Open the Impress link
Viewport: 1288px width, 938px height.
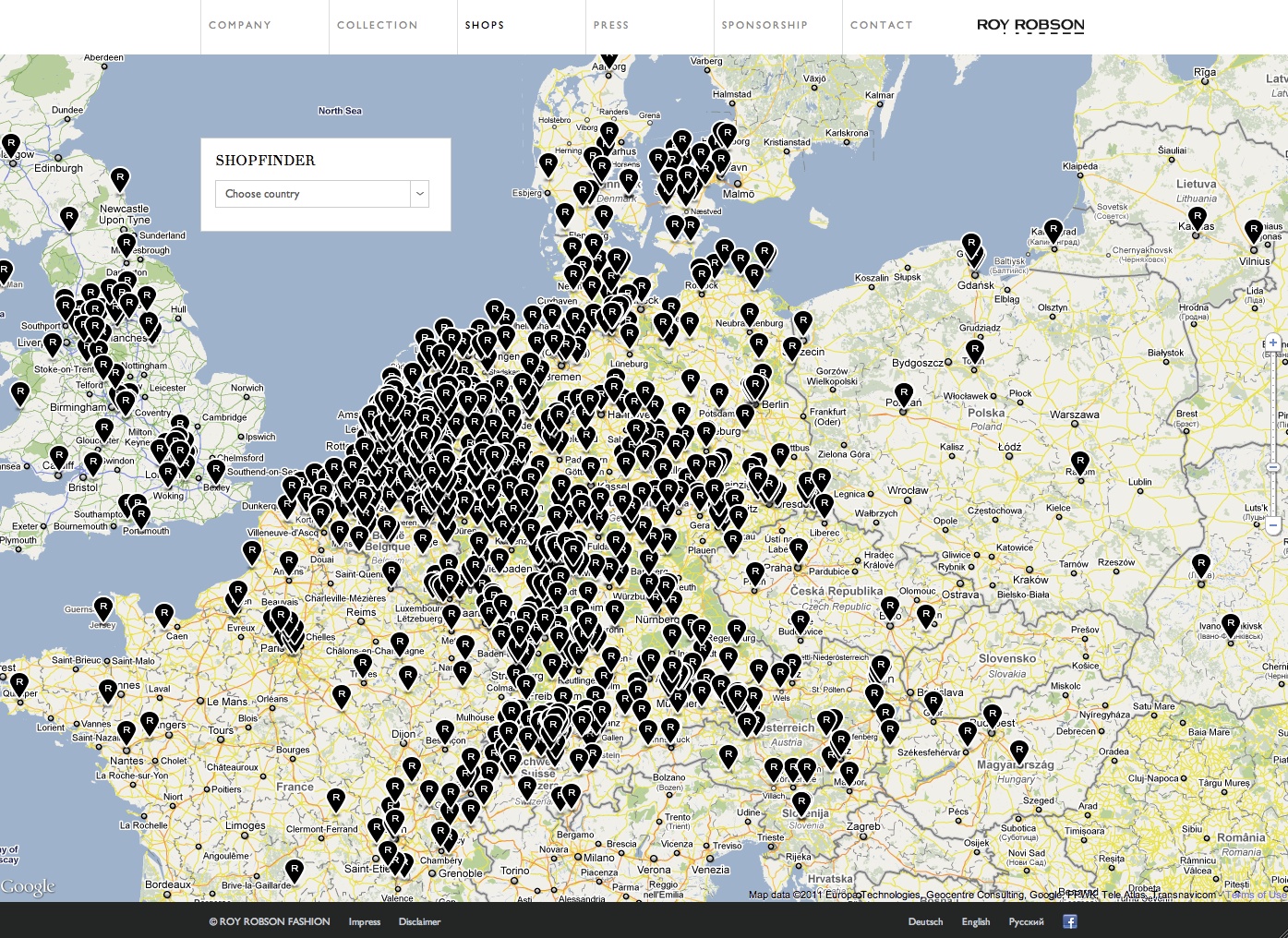click(x=365, y=921)
